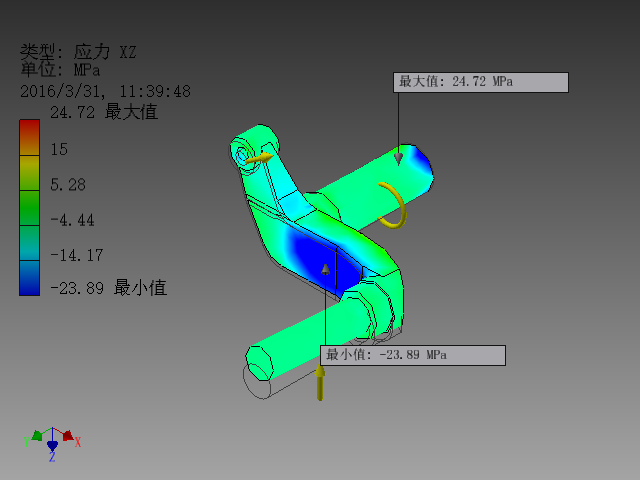Click the legend value -4.44
The image size is (640, 480).
point(72,220)
